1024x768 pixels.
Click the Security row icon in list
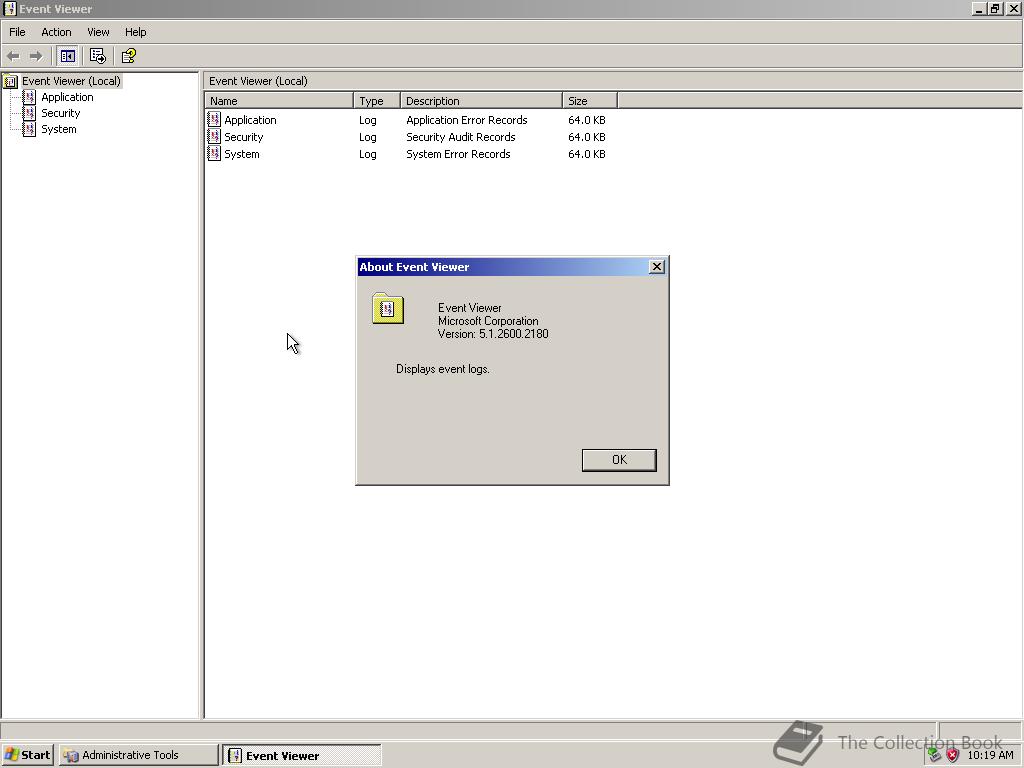point(214,136)
